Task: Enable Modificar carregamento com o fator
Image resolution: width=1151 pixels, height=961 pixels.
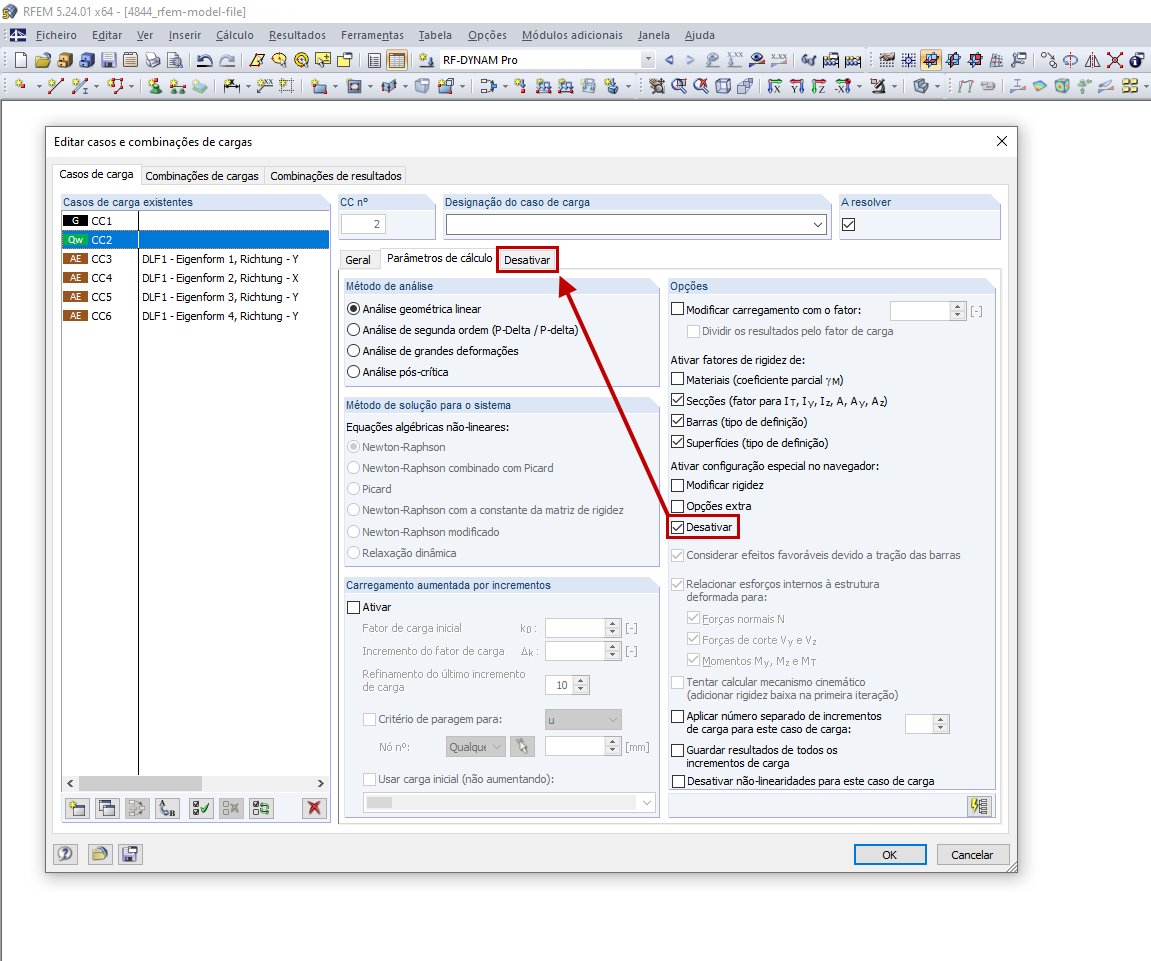Action: pos(678,310)
